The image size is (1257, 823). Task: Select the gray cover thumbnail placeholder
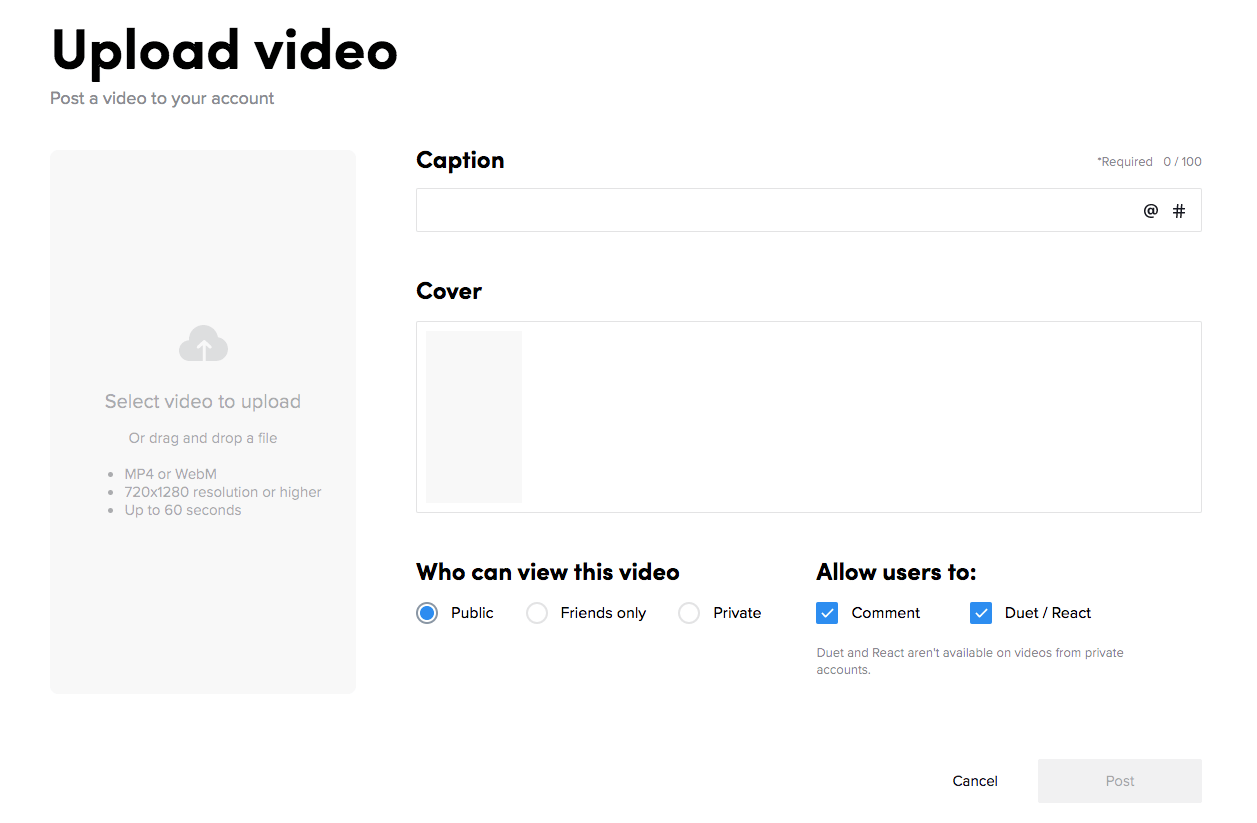click(474, 417)
